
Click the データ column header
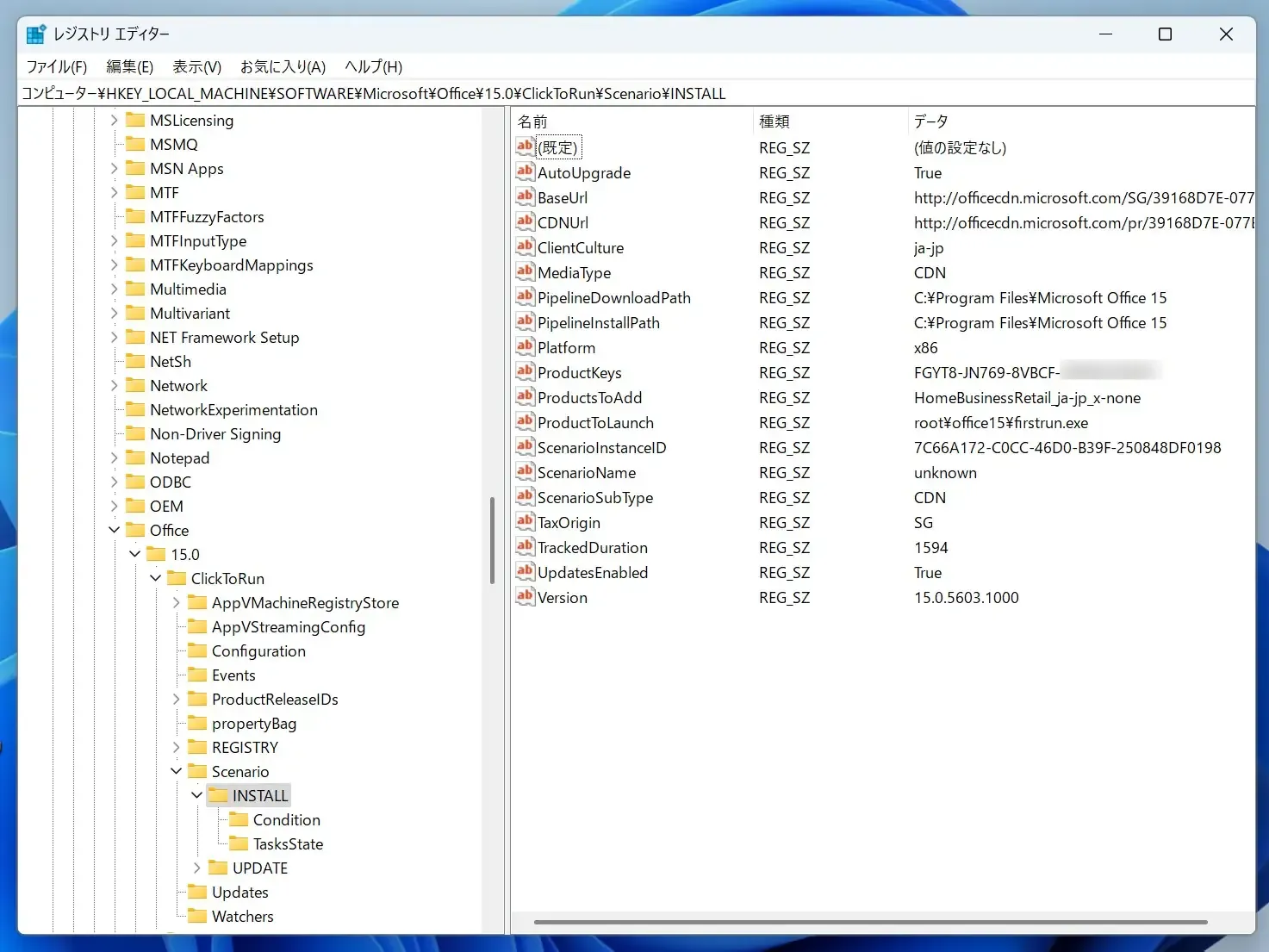1077,121
